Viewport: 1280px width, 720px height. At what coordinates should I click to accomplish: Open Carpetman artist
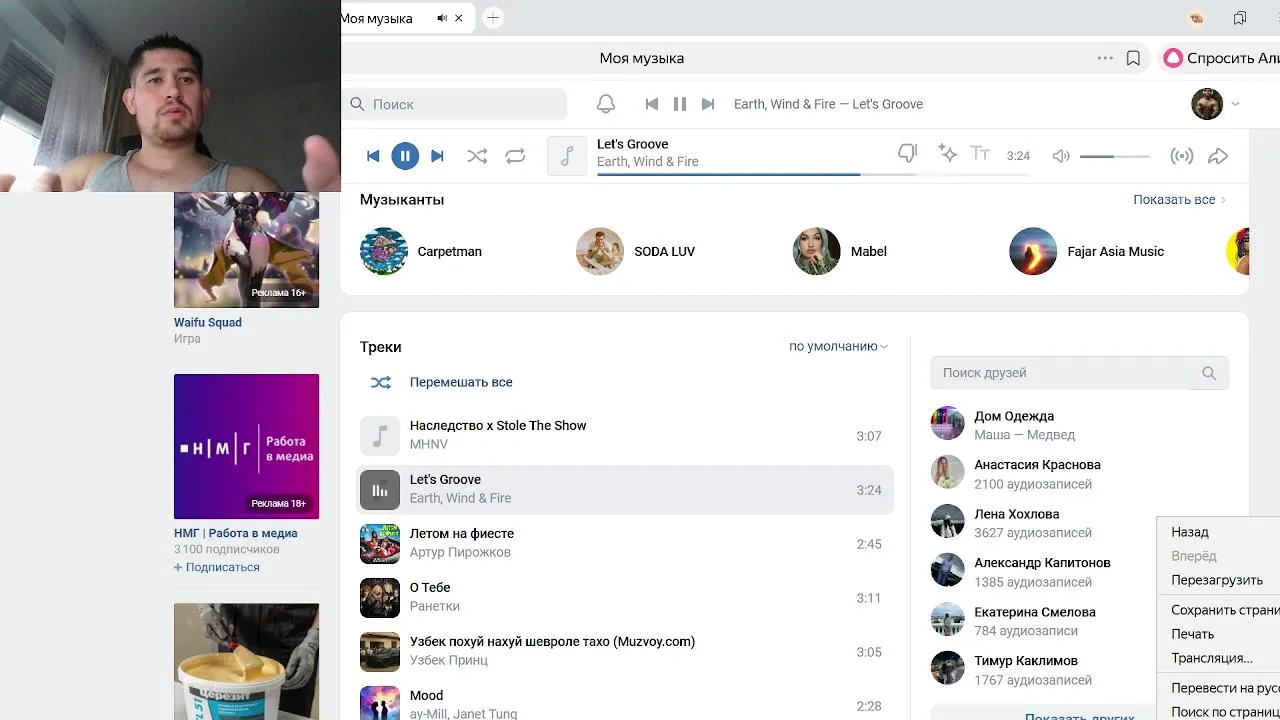[421, 251]
